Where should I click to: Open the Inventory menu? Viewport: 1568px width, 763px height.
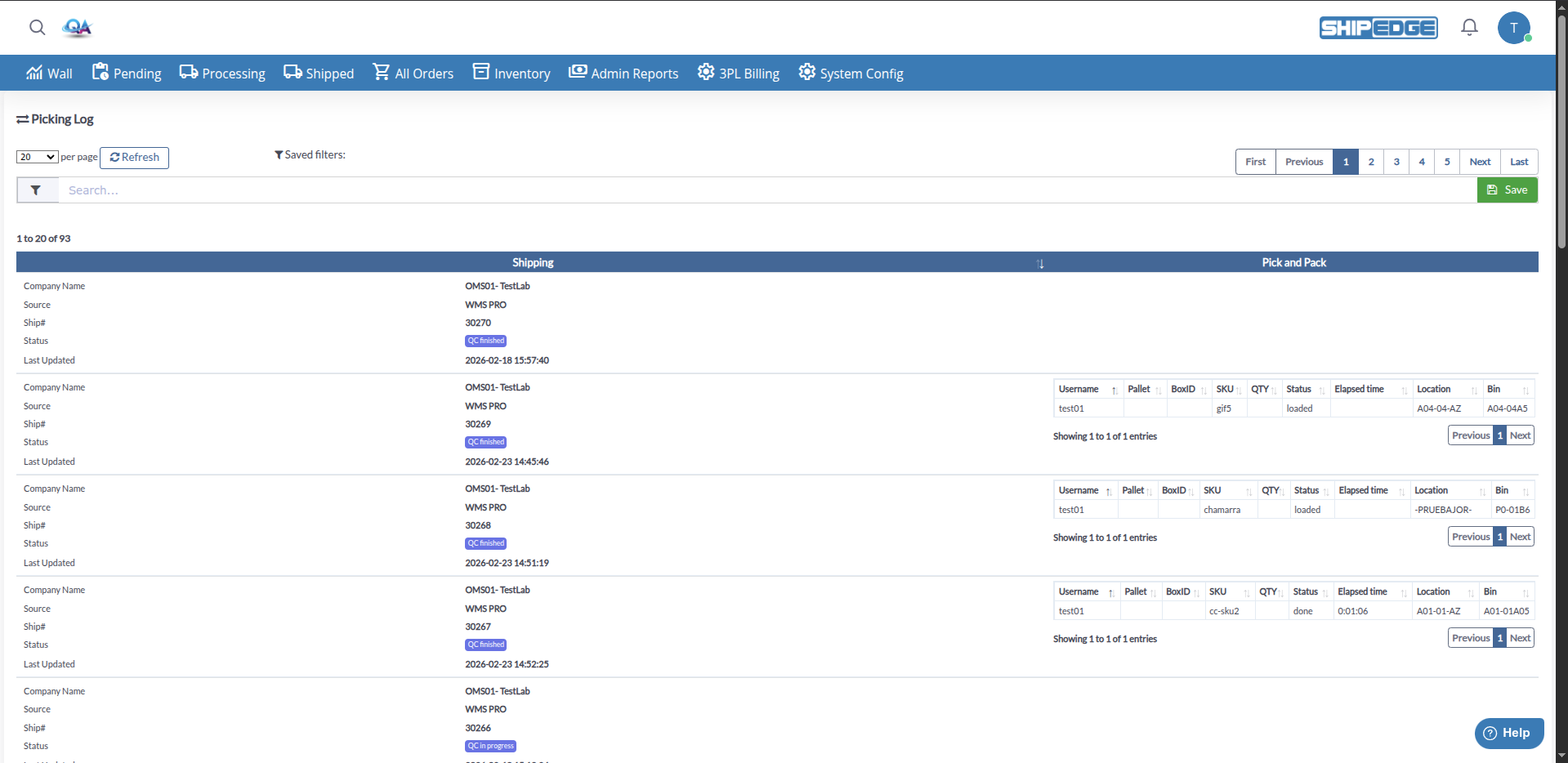[x=511, y=73]
